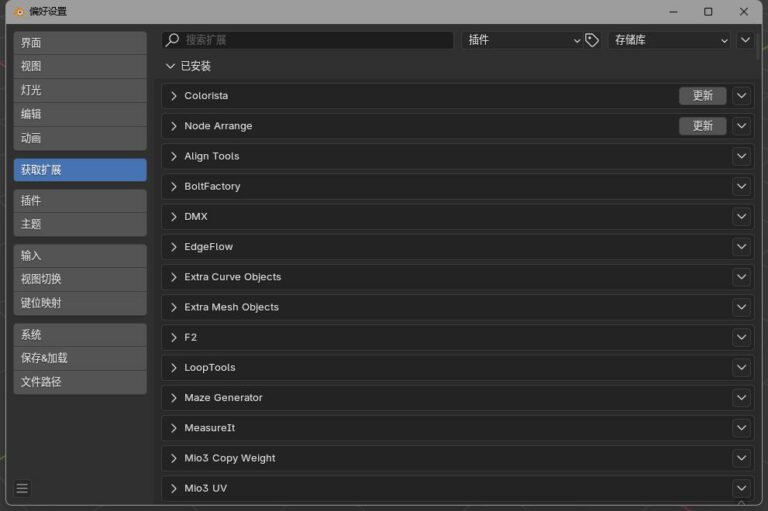
Task: Expand the MeasureIt entry
Action: tap(173, 428)
